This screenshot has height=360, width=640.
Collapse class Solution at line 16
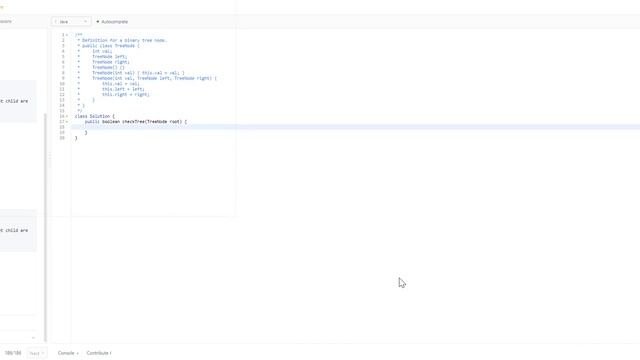(x=67, y=116)
